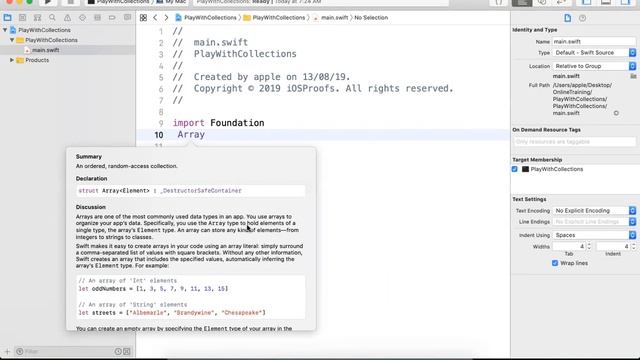Open the Issue navigator warning icon

pos(67,18)
